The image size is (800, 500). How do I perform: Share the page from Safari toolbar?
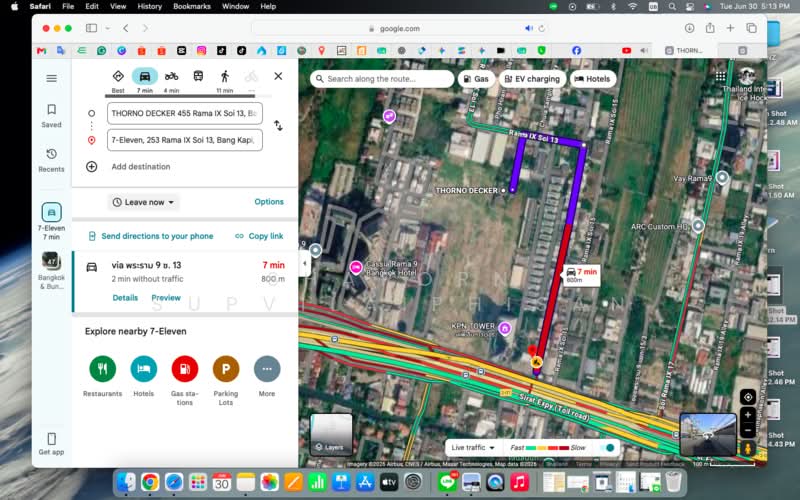click(710, 28)
